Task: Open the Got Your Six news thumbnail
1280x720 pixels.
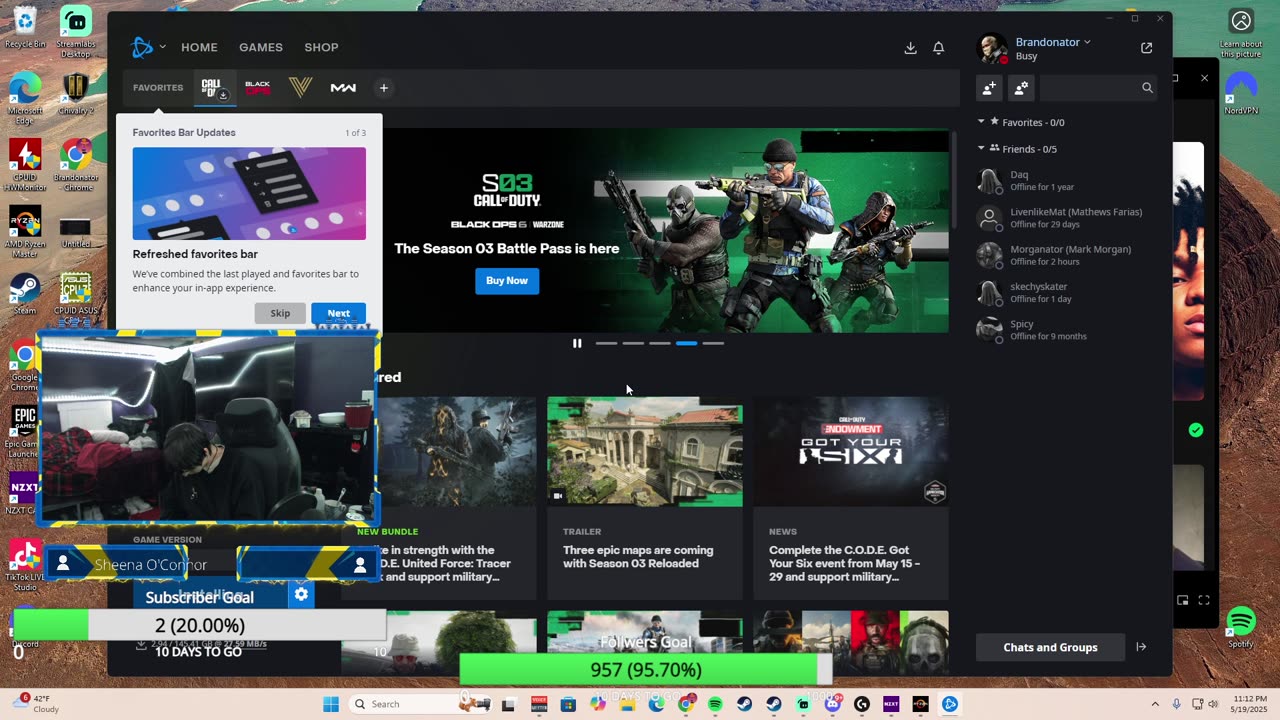Action: pyautogui.click(x=851, y=452)
